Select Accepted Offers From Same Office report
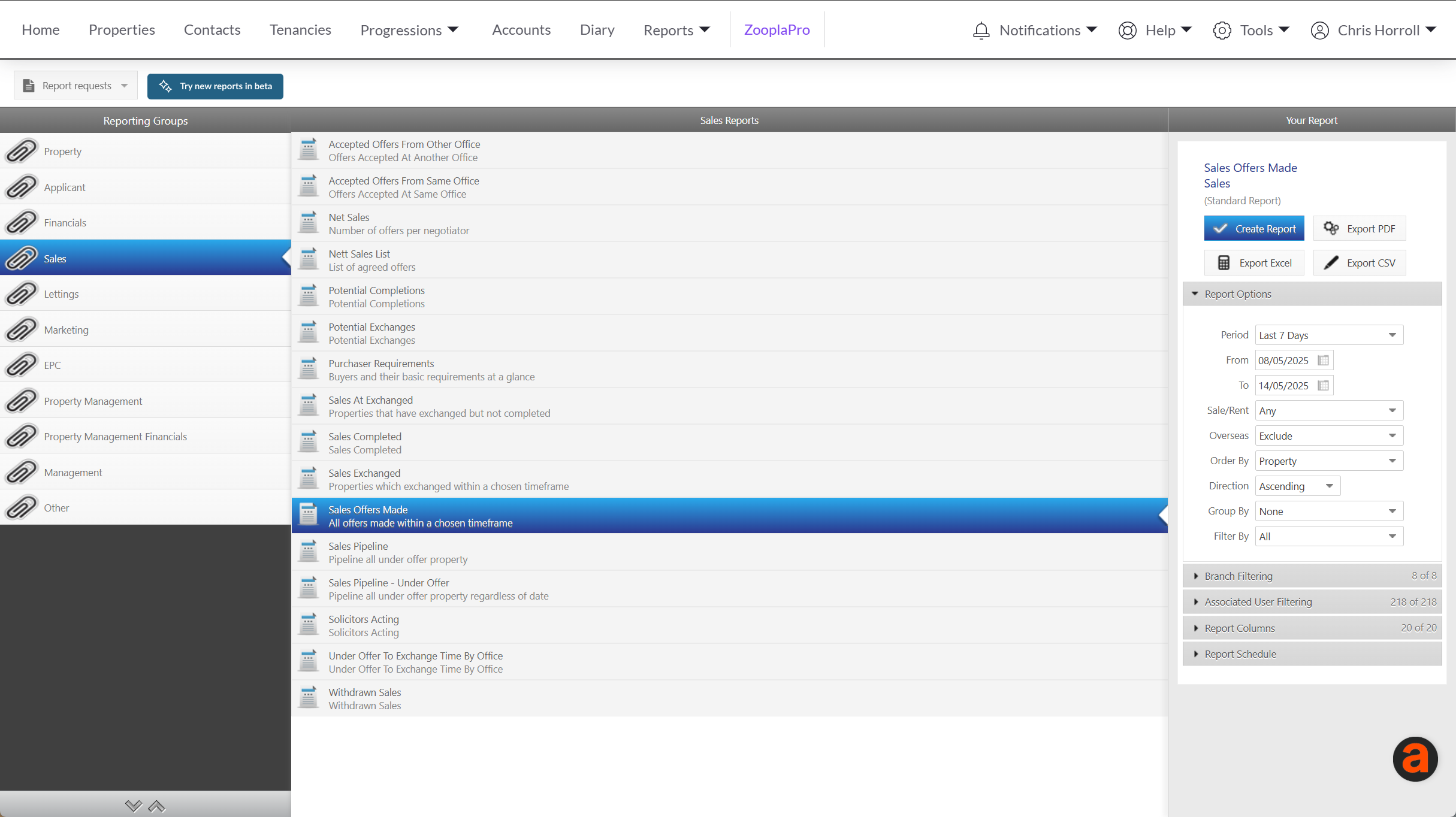This screenshot has height=817, width=1456. pos(729,186)
